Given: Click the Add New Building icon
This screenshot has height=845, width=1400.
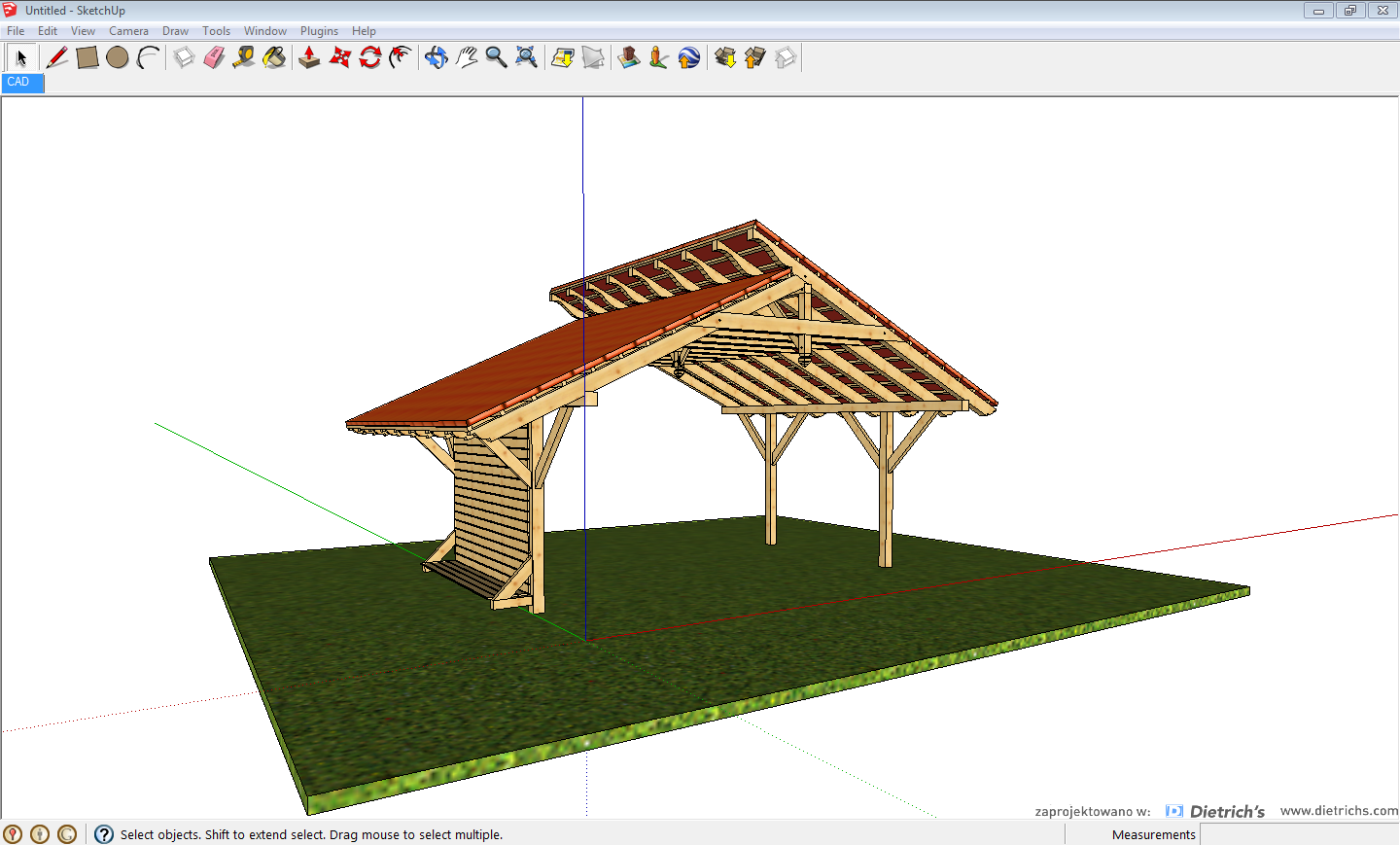Looking at the screenshot, I should pos(628,57).
